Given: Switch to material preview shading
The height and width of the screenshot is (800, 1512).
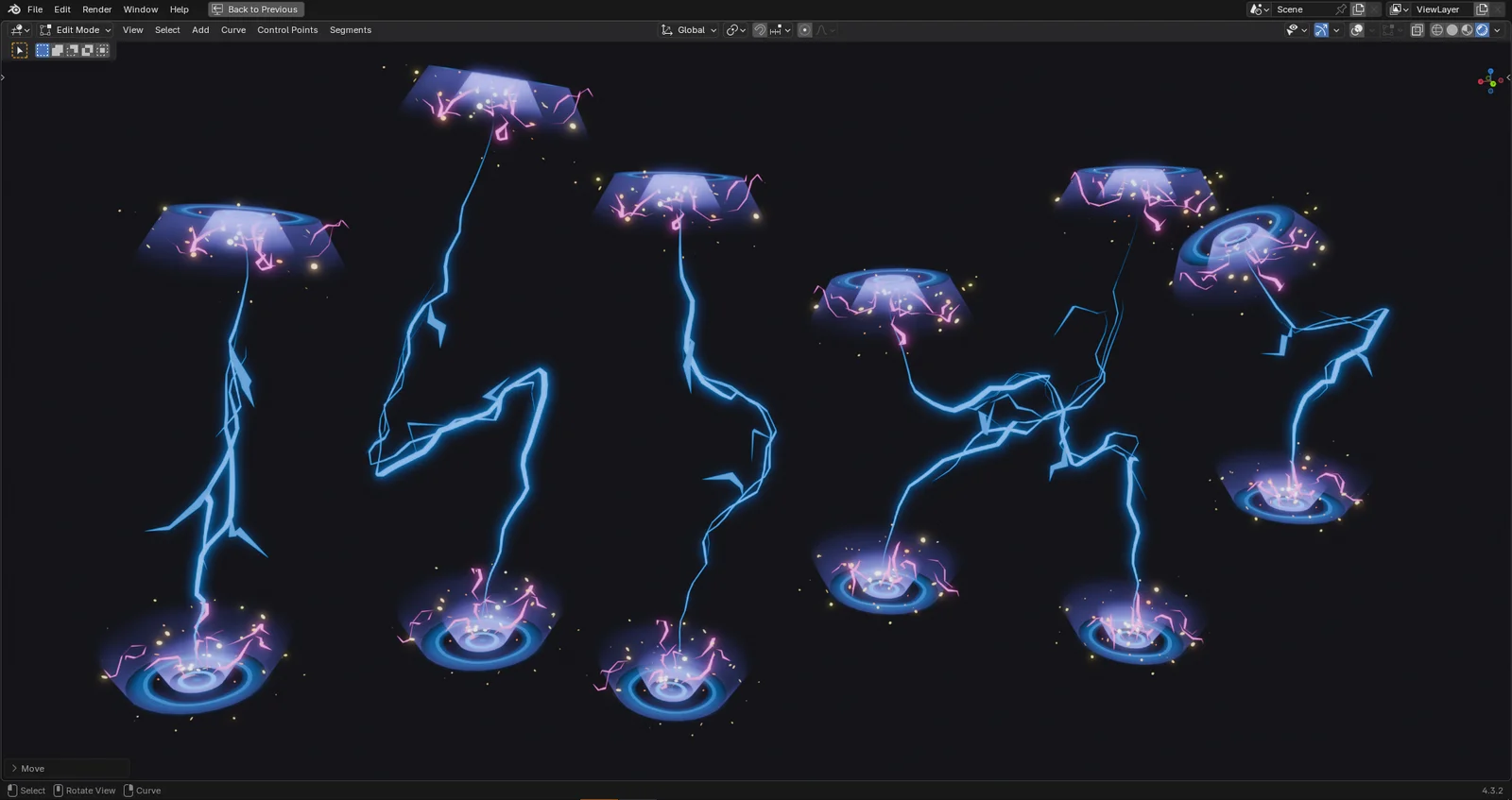Looking at the screenshot, I should point(1468,30).
